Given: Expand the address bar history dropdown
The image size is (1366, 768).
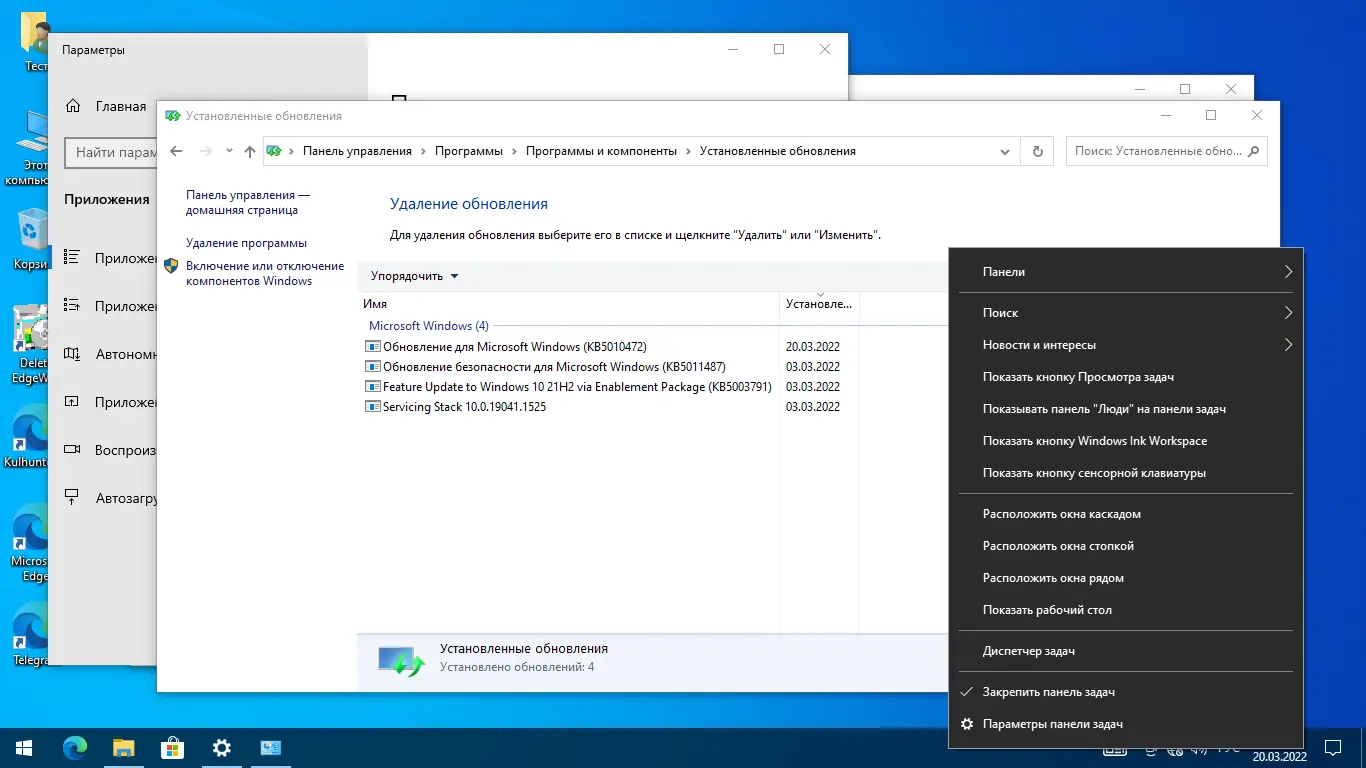Looking at the screenshot, I should click(1005, 150).
